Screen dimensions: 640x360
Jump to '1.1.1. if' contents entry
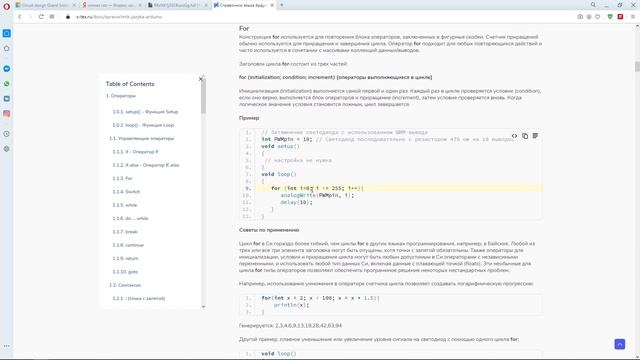[135, 152]
